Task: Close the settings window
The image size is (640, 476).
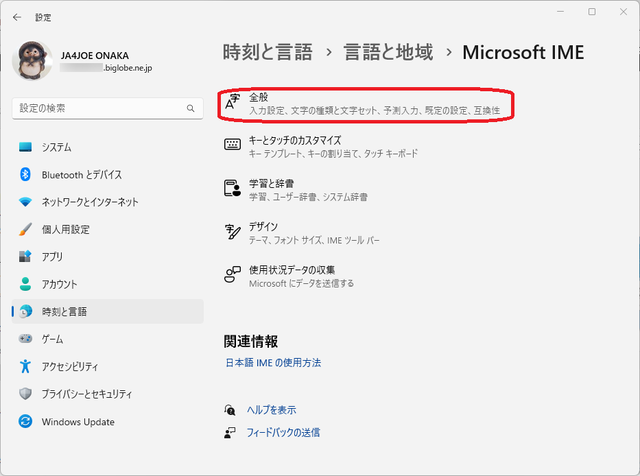Action: click(623, 12)
